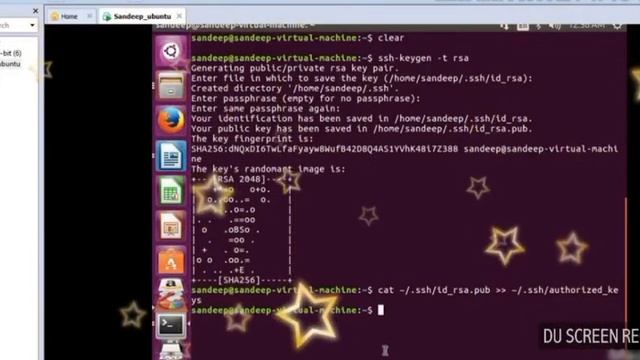Click the 'ssh-keygen -t rsa' command text
The image size is (640, 360).
[423, 58]
